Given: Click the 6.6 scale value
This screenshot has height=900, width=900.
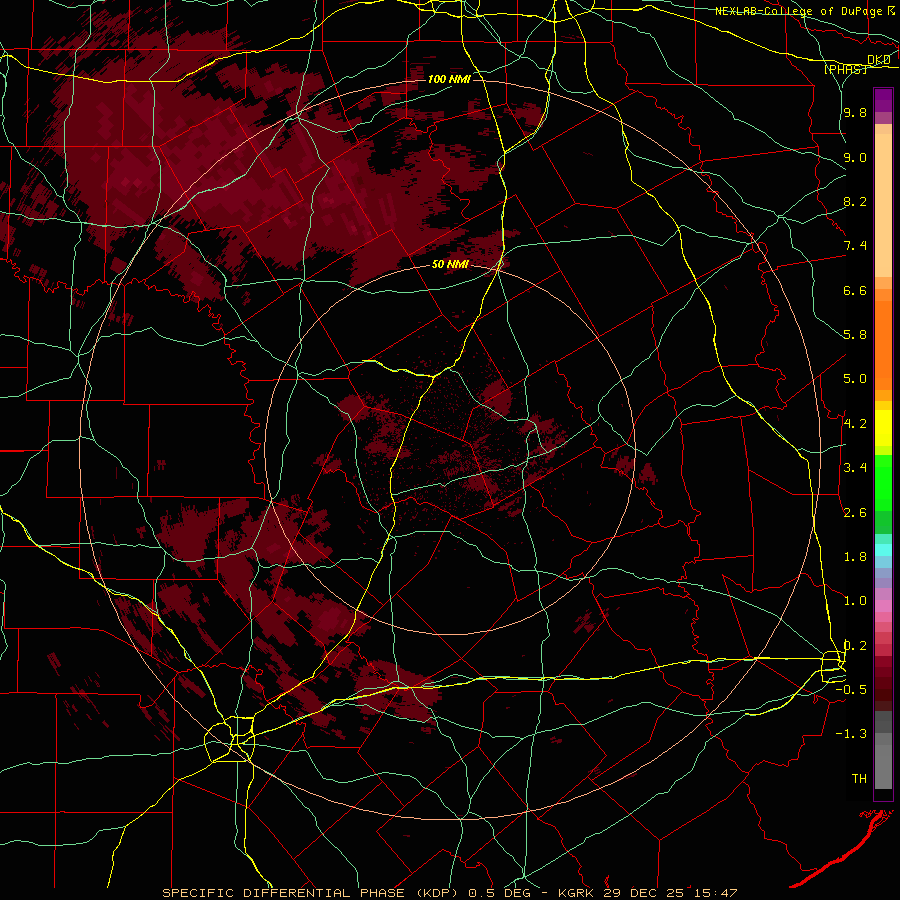Looking at the screenshot, I should pyautogui.click(x=855, y=290).
